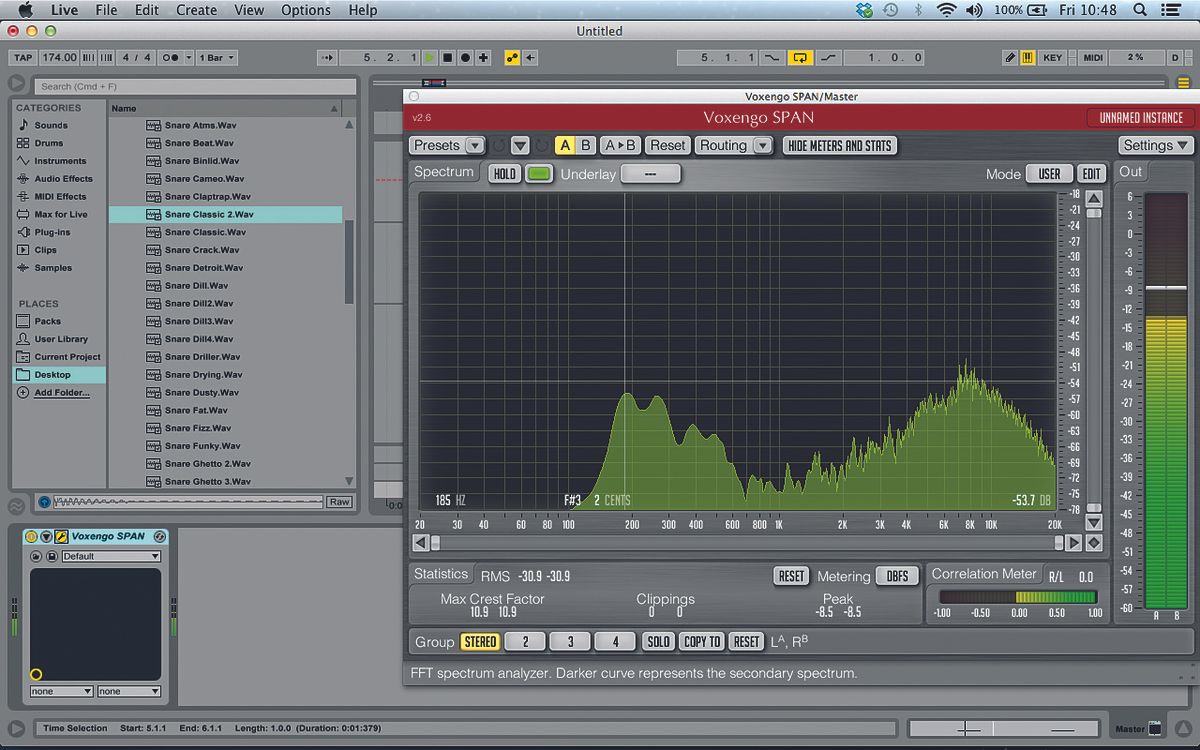Open the Presets dropdown in Voxengo SPAN
Screen dimensions: 1200x750
tap(446, 145)
